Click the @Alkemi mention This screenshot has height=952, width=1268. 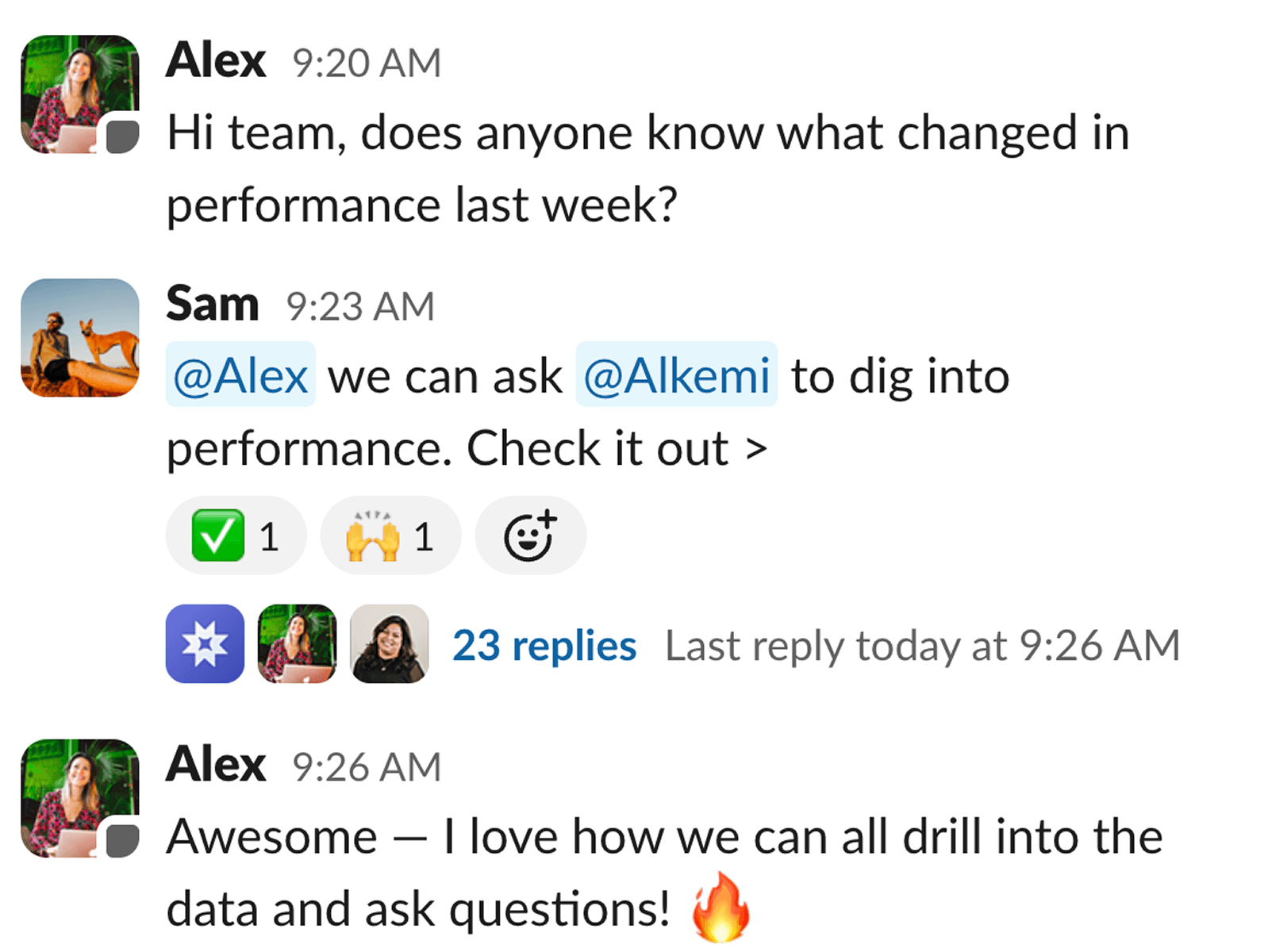point(676,374)
